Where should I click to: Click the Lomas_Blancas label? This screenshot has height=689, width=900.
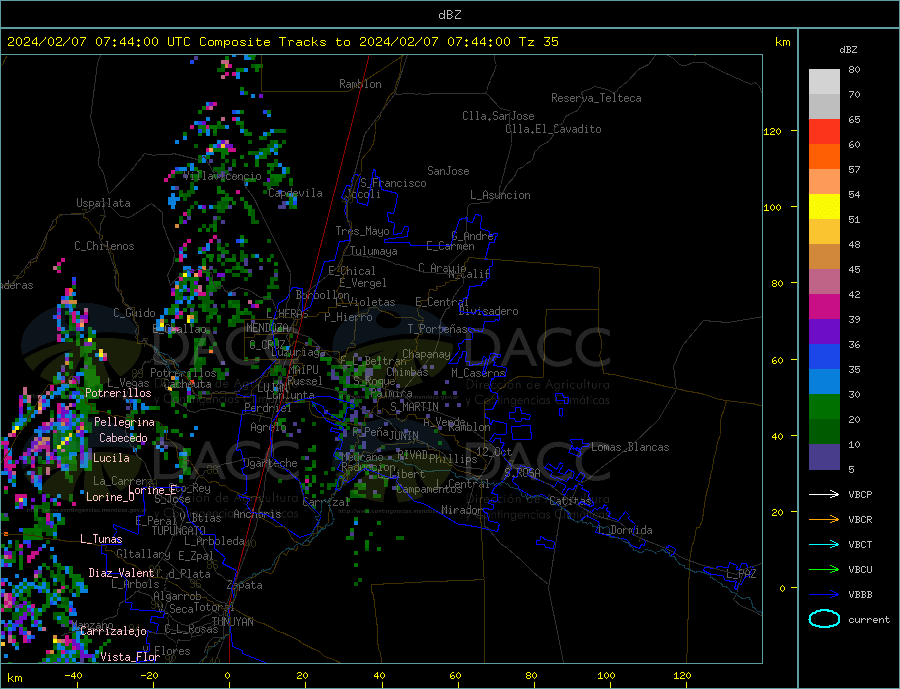630,447
